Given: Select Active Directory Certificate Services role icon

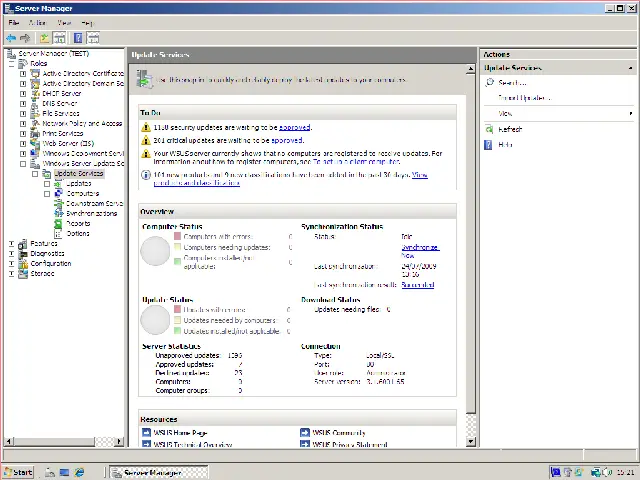Looking at the screenshot, I should tap(36, 73).
